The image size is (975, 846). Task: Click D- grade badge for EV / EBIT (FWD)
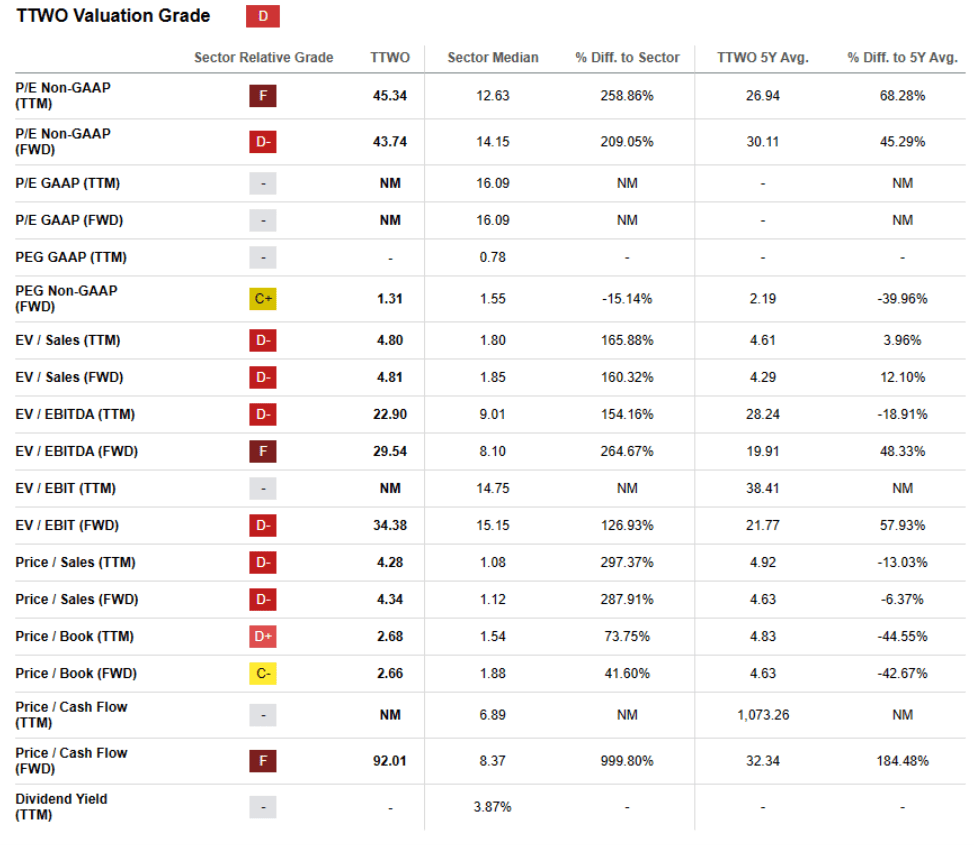tap(262, 525)
